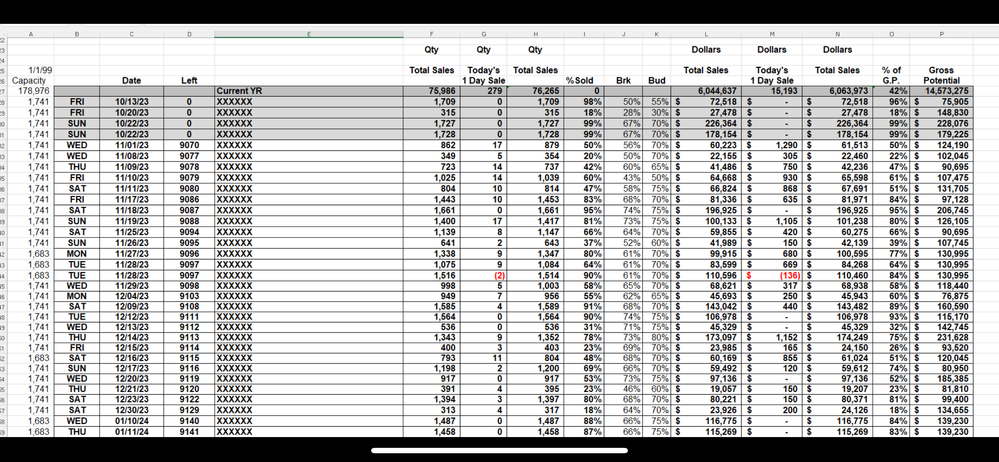Select the highlighted column E header

[308, 34]
